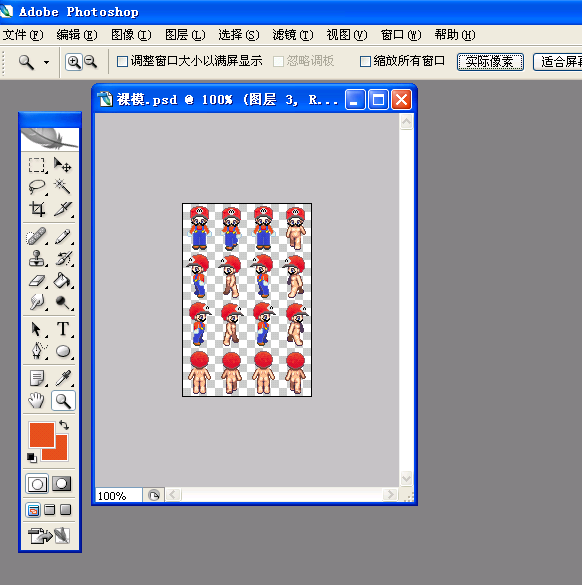The width and height of the screenshot is (582, 585).
Task: Select the Smudge tool
Action: 37,302
